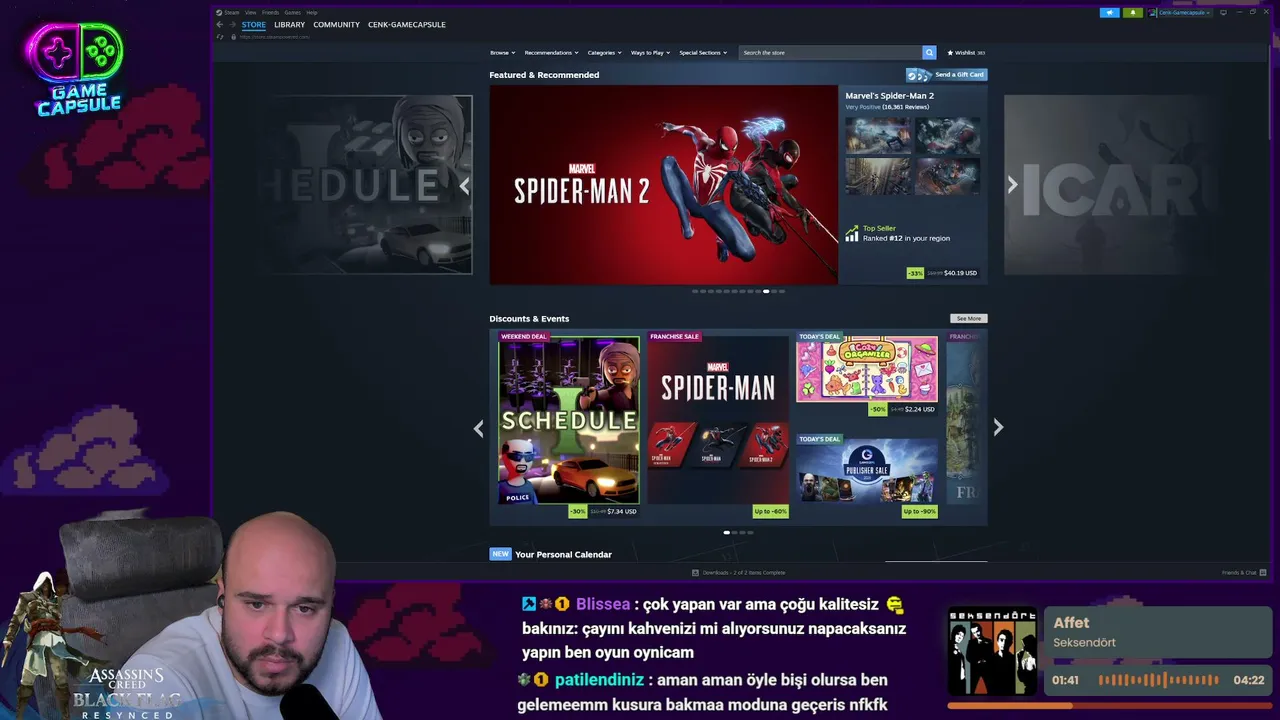Open the Publisher Sale today's deal

point(867,471)
